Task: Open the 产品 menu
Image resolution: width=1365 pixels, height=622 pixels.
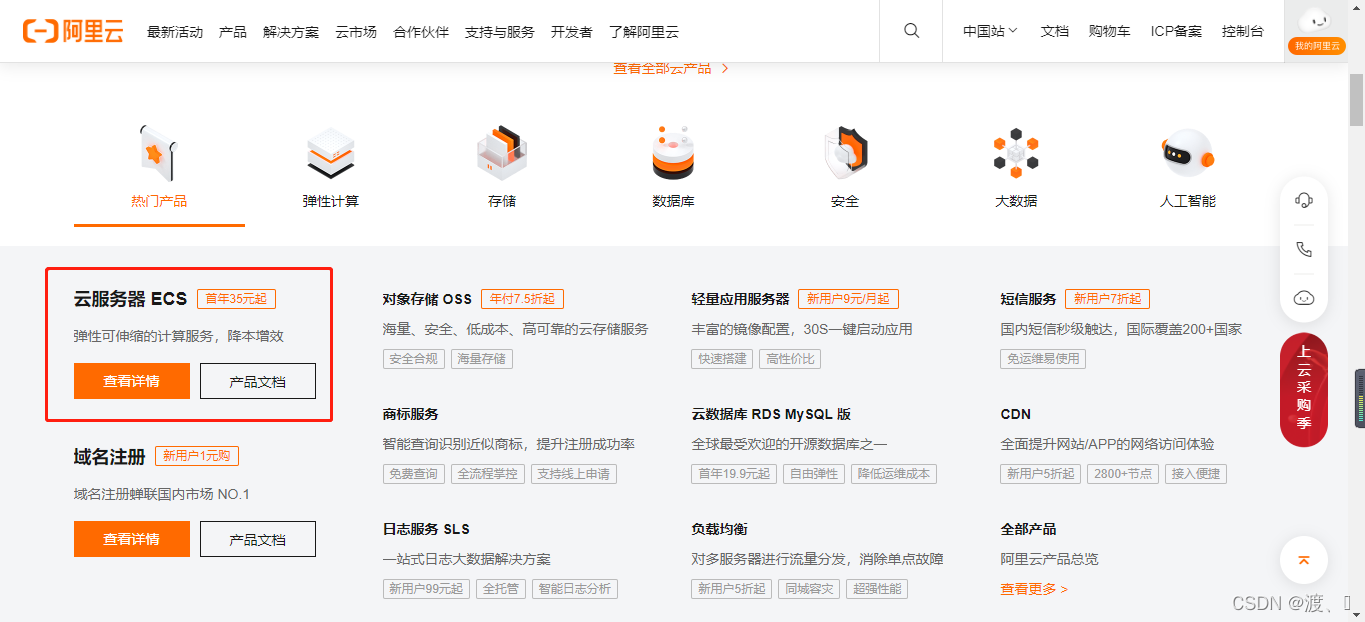Action: point(233,32)
